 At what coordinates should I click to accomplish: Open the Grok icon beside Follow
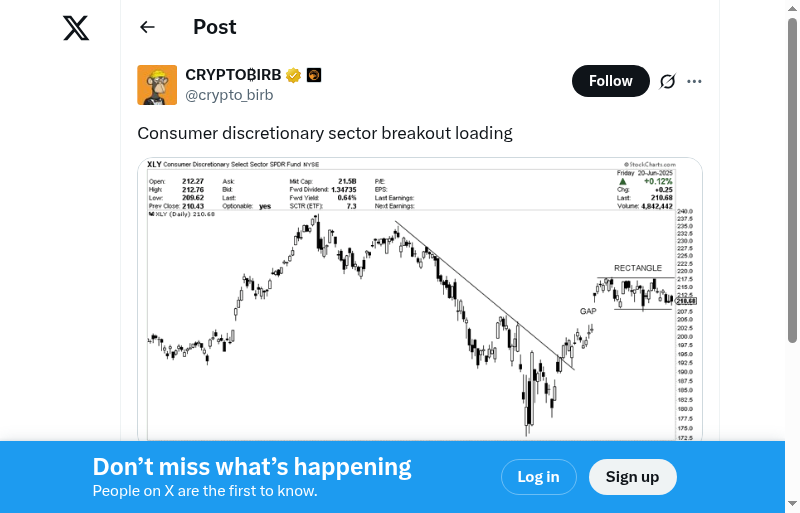click(x=668, y=81)
